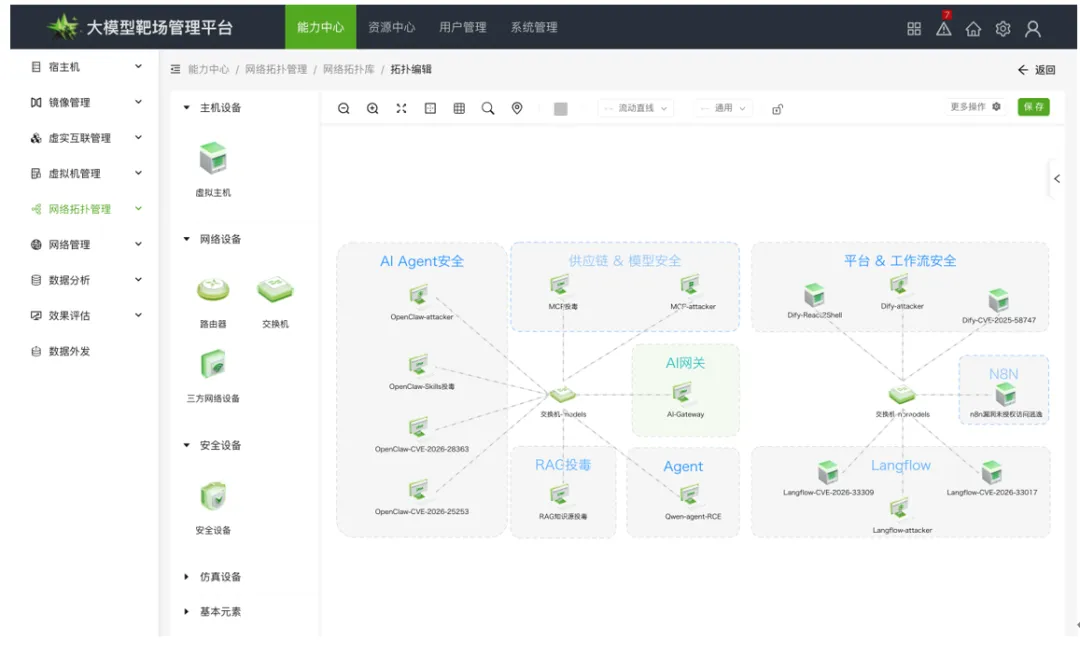1080x655 pixels.
Task: Select MCP-attacker node on canvas
Action: [x=690, y=284]
